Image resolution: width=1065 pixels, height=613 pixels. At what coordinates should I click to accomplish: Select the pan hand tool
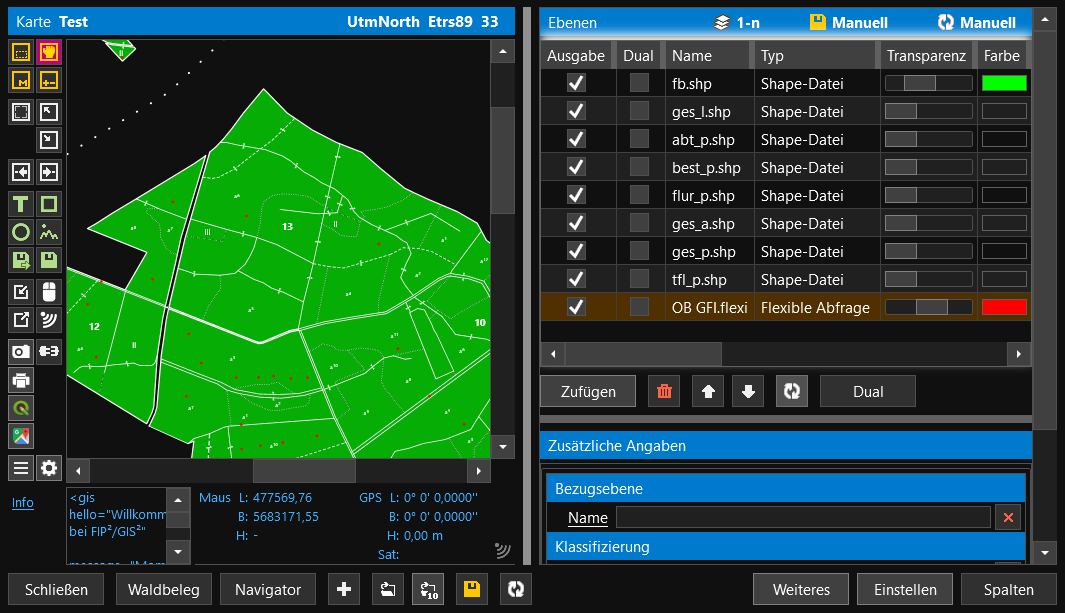click(x=49, y=52)
